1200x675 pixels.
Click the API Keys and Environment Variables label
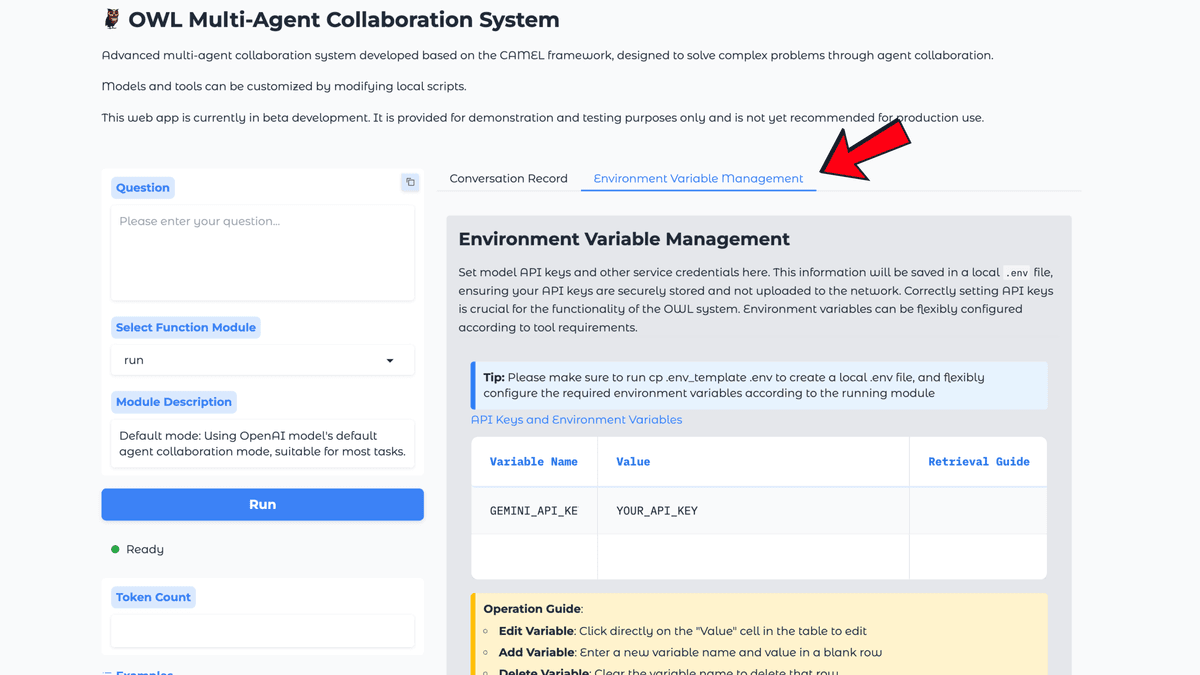576,420
